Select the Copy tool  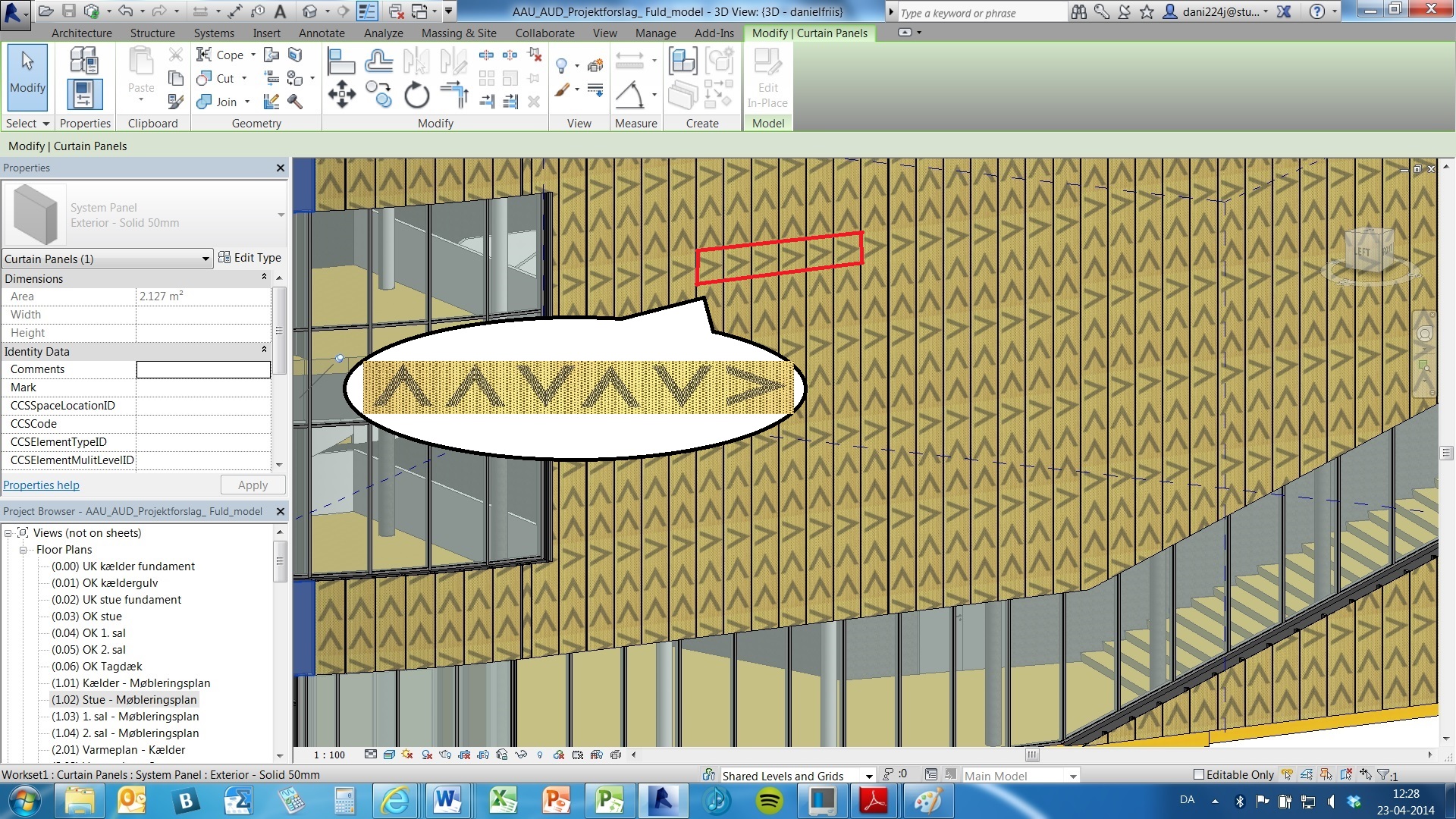pos(379,96)
